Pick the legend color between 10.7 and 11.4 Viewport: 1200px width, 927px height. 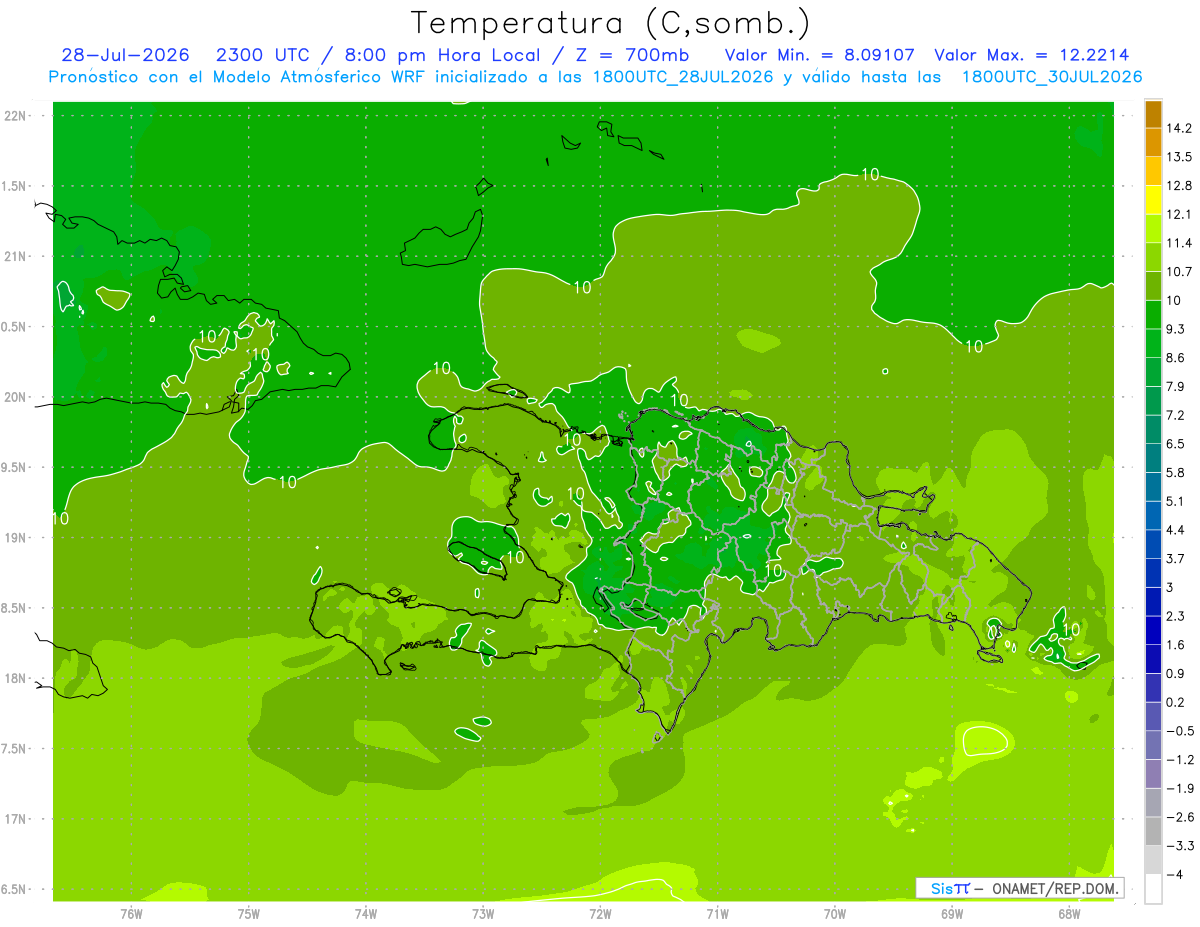1153,258
